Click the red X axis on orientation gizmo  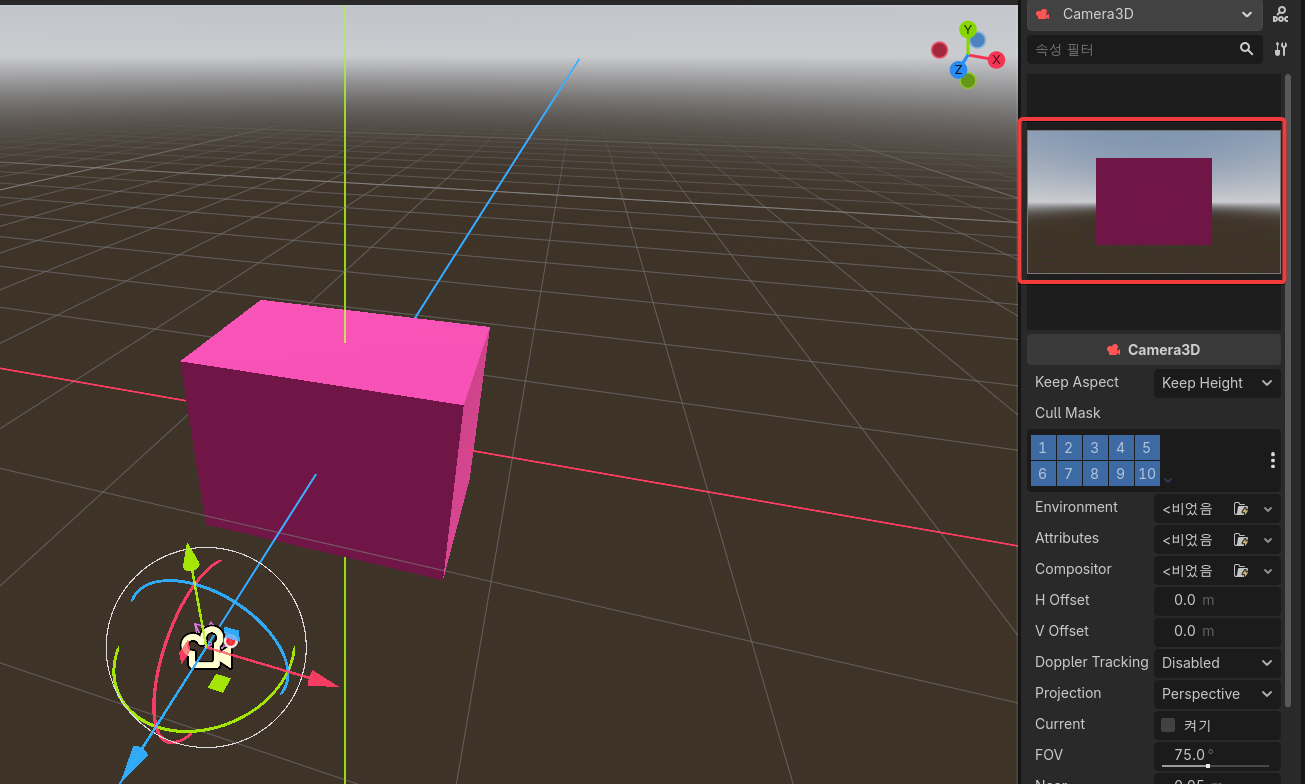point(996,60)
